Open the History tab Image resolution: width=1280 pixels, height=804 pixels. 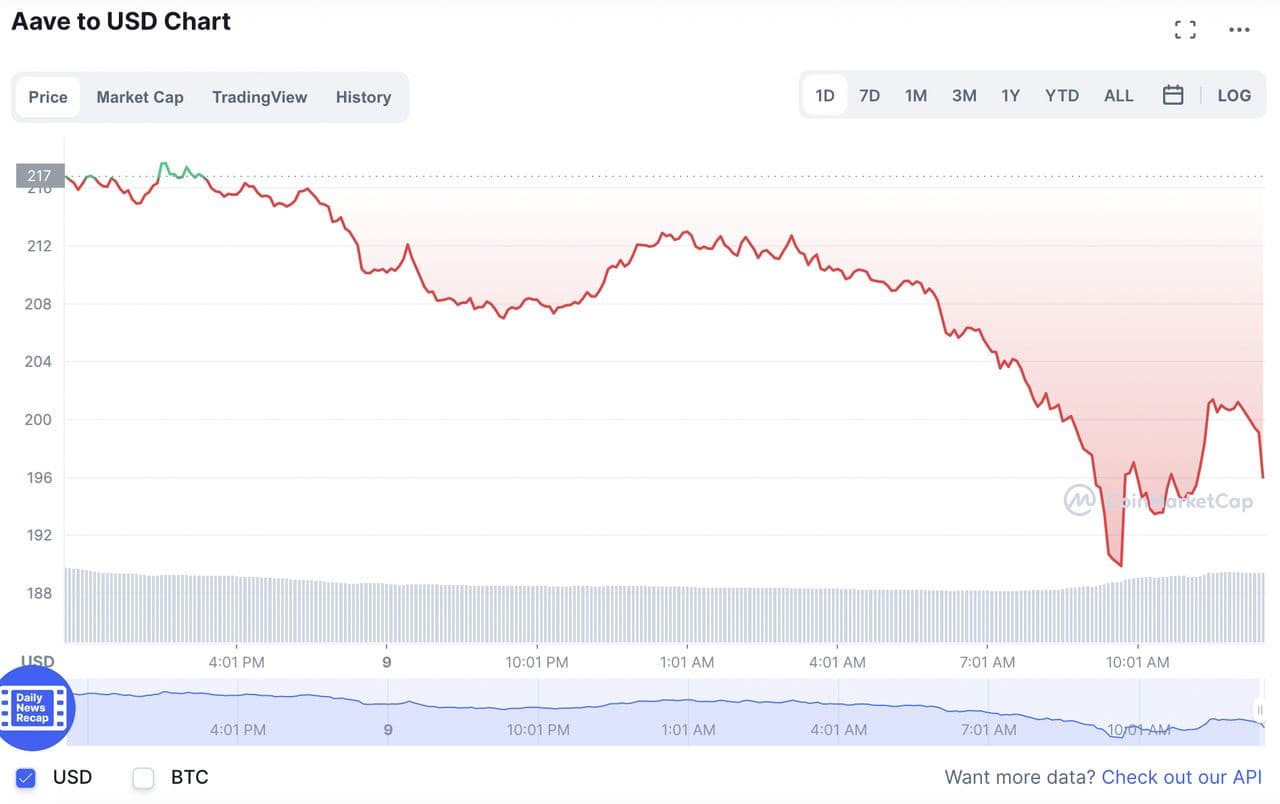pyautogui.click(x=363, y=97)
